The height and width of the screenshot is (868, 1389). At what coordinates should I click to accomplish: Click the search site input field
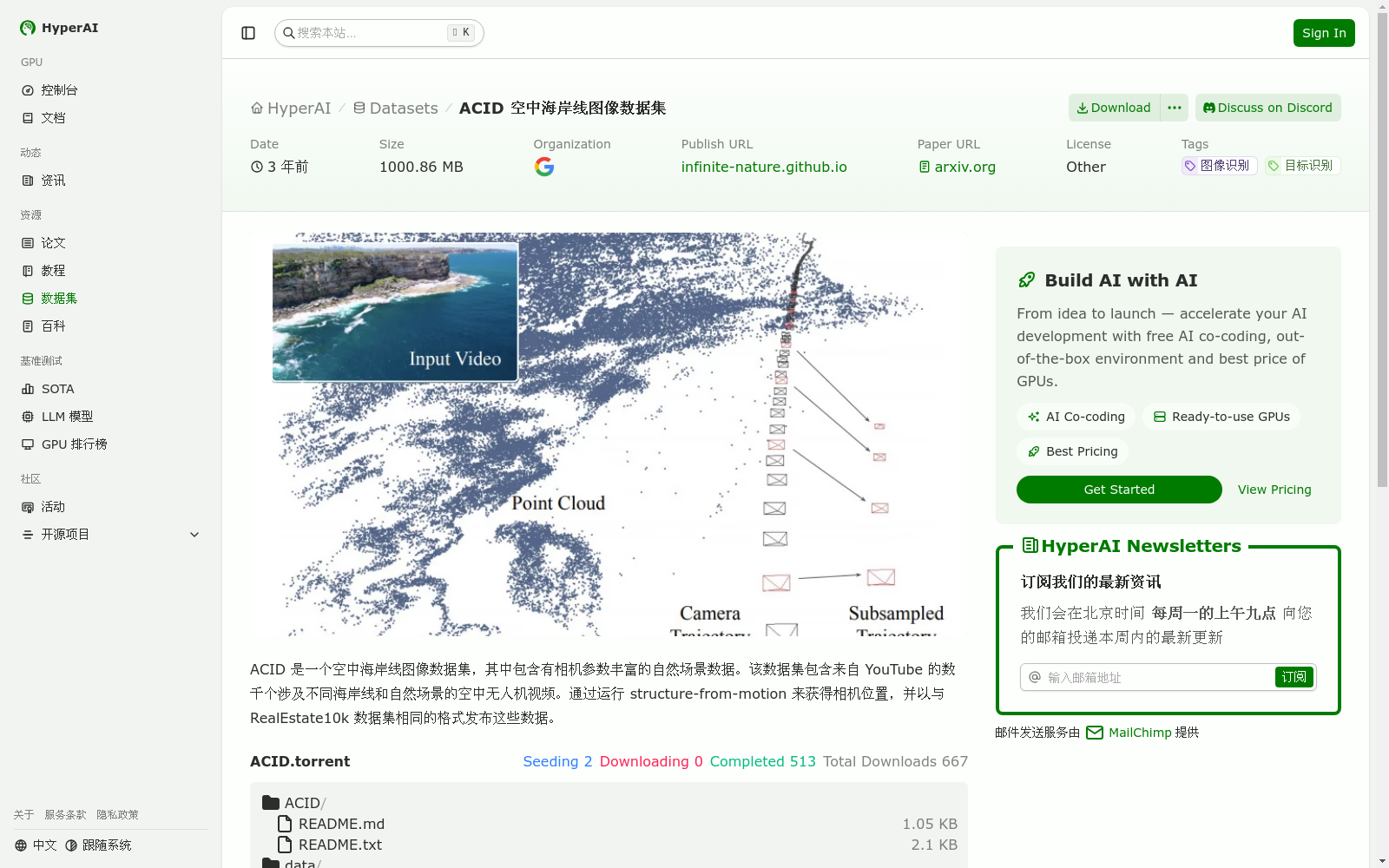point(379,33)
